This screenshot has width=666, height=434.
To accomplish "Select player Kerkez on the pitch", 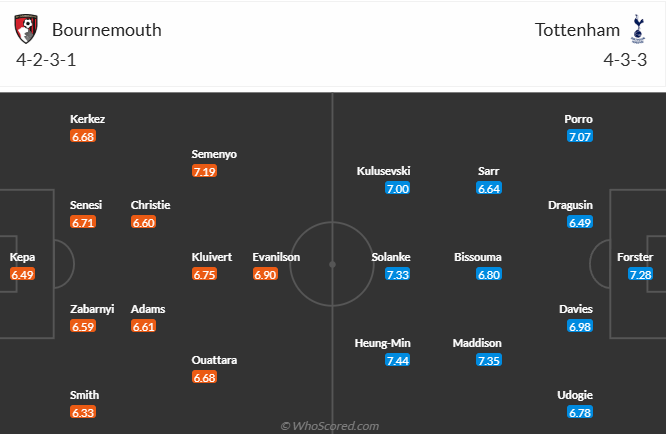I will (87, 119).
